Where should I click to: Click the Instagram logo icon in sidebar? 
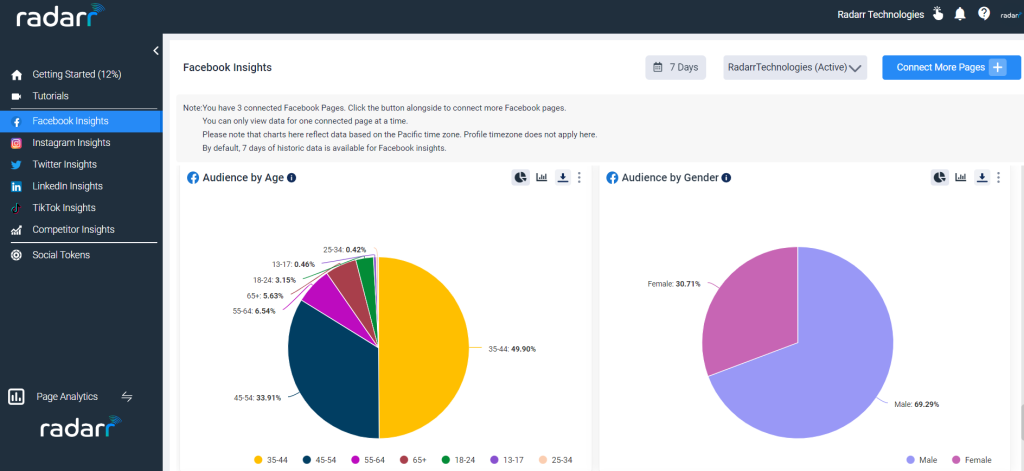pyautogui.click(x=17, y=143)
